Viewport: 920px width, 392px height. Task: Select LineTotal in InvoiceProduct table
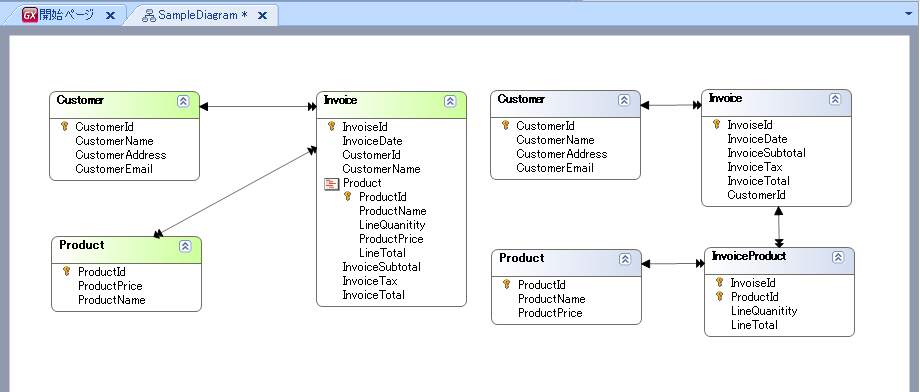pos(754,325)
